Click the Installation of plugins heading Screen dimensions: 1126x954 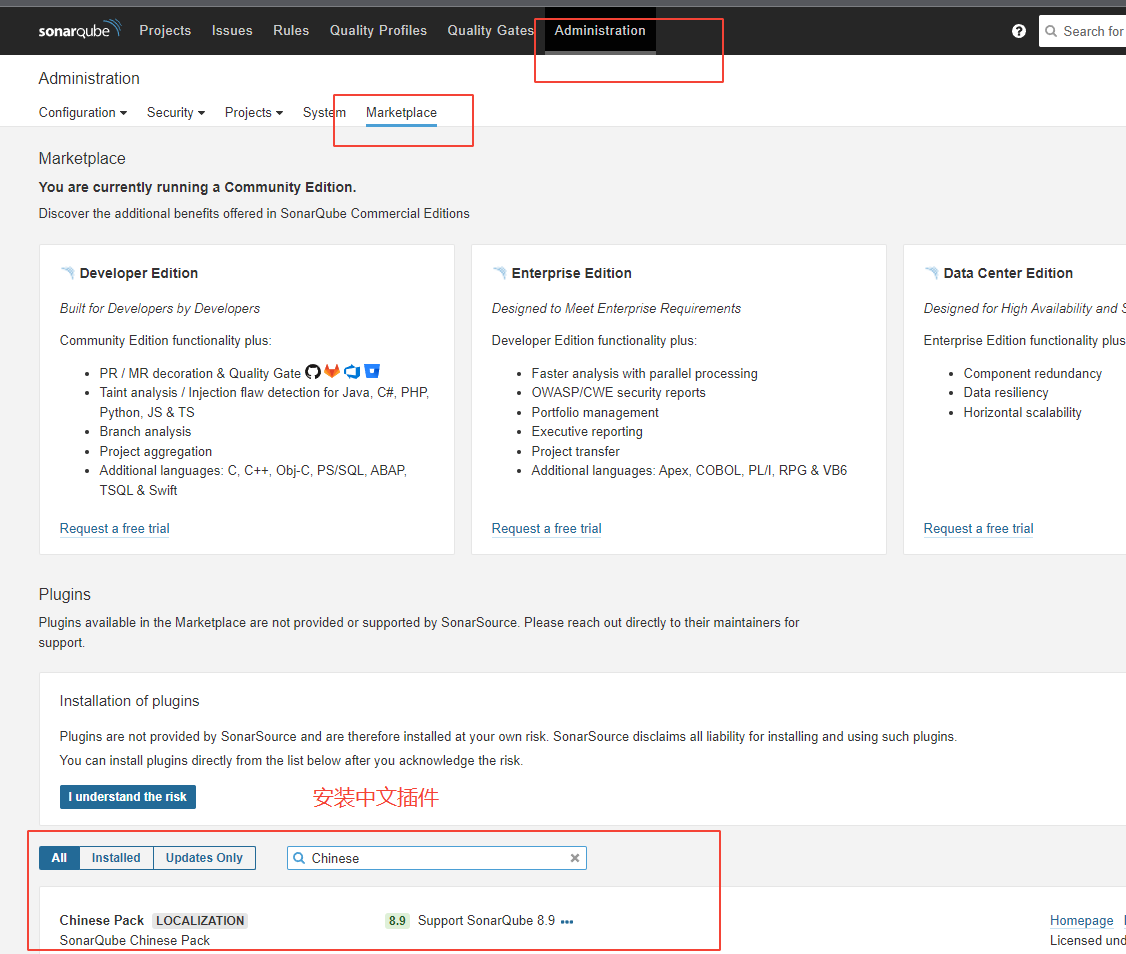pos(129,701)
